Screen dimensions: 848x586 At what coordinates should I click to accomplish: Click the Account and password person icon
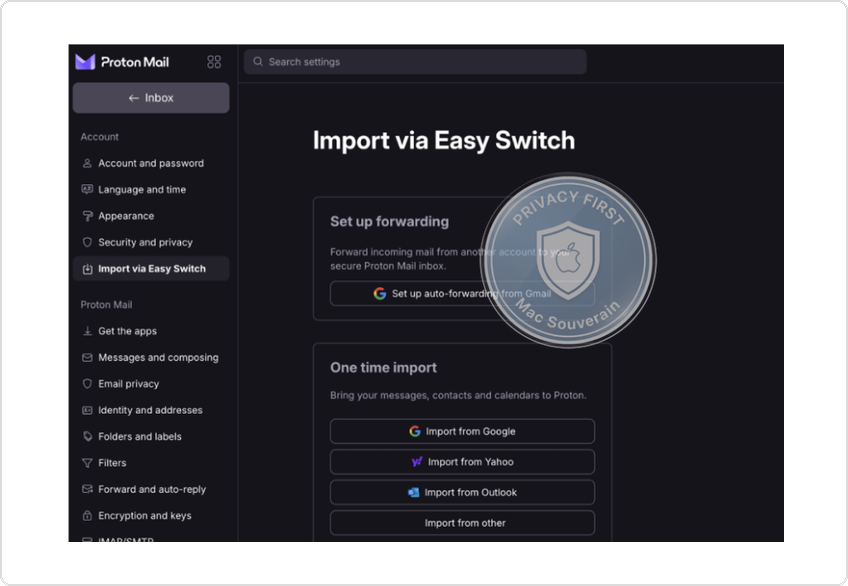(87, 163)
